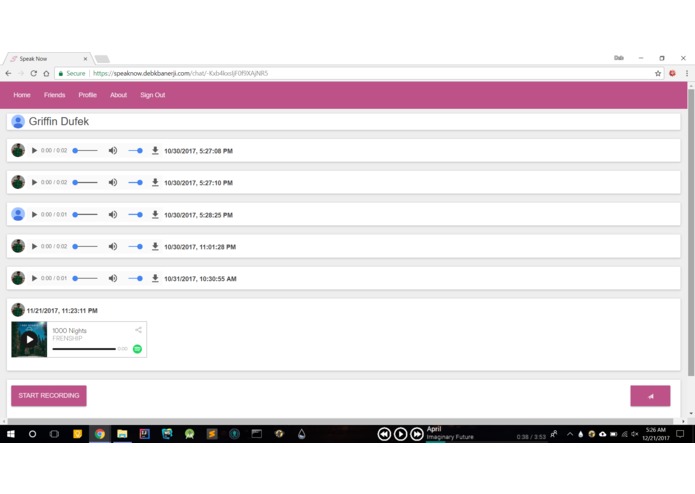Image resolution: width=695 pixels, height=494 pixels.
Task: Open the Friends nav item
Action: (x=55, y=95)
